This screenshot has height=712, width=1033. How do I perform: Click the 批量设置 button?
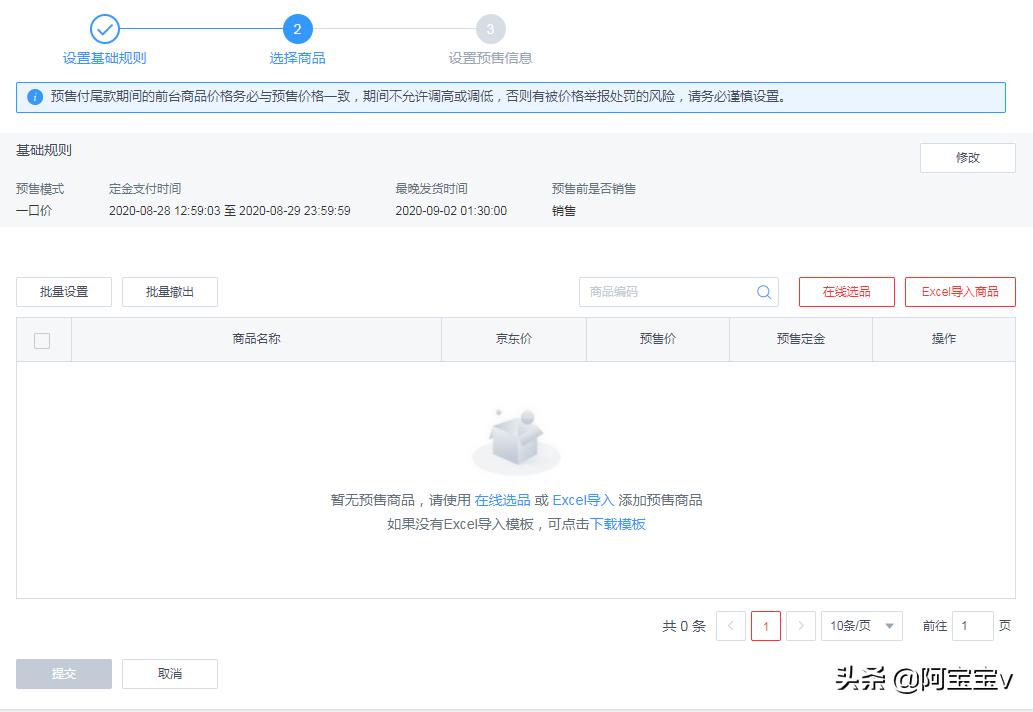(x=63, y=291)
